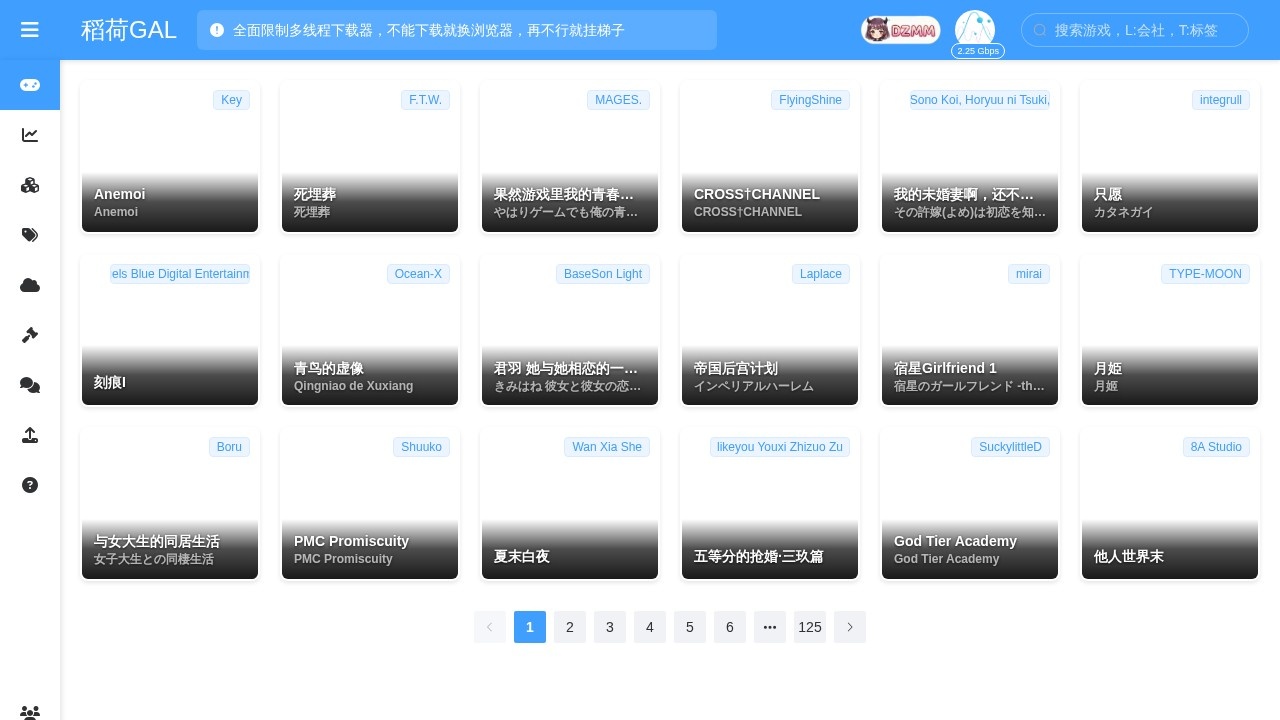Focus the game search input field
Viewport: 1280px width, 720px height.
1135,30
